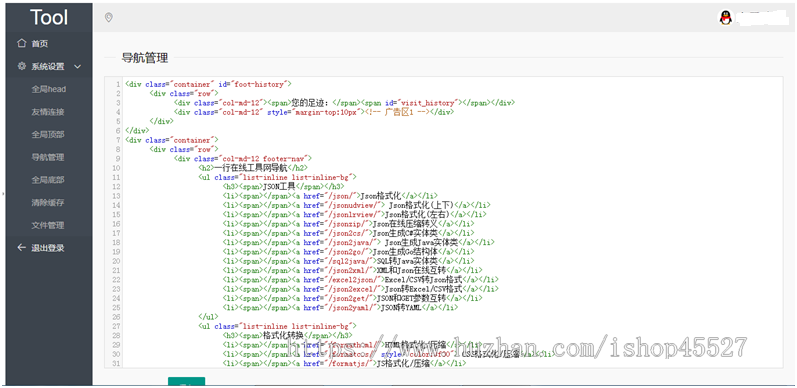Viewport: 797px width, 388px height.
Task: Open 全局底部 in the sidebar
Action: pos(48,180)
